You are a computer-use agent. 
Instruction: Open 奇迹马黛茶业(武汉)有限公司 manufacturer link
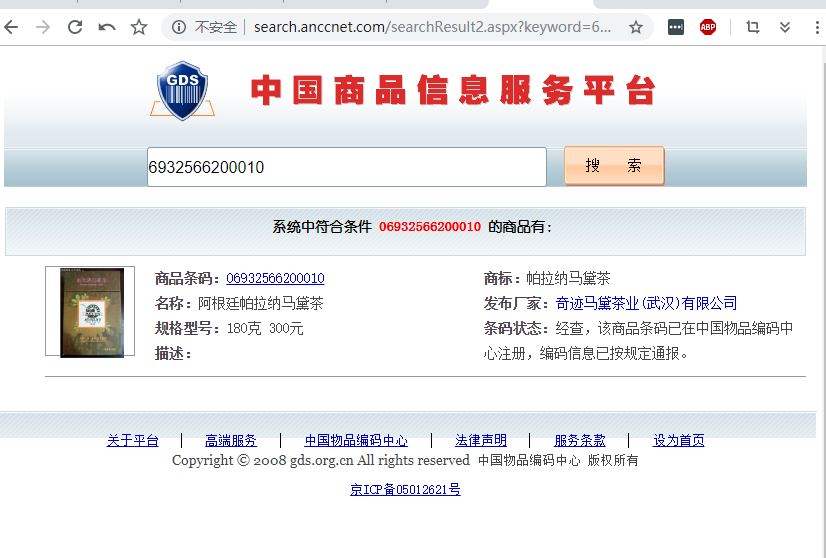pos(646,304)
